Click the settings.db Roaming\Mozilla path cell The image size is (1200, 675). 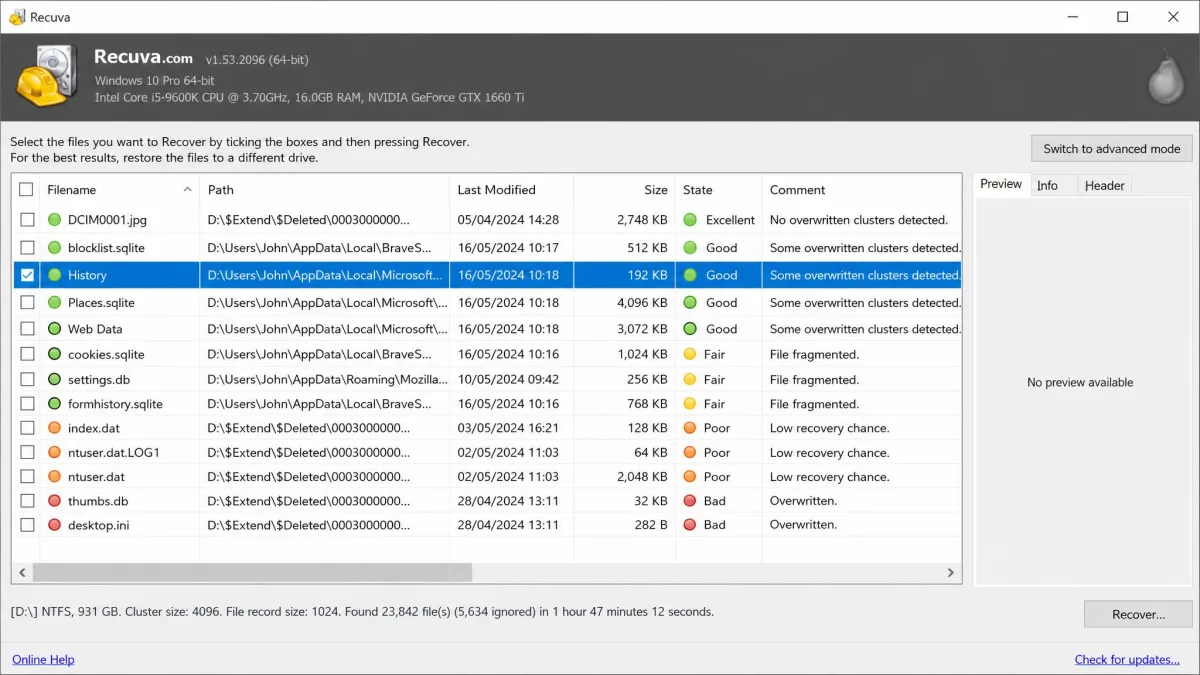coord(327,380)
